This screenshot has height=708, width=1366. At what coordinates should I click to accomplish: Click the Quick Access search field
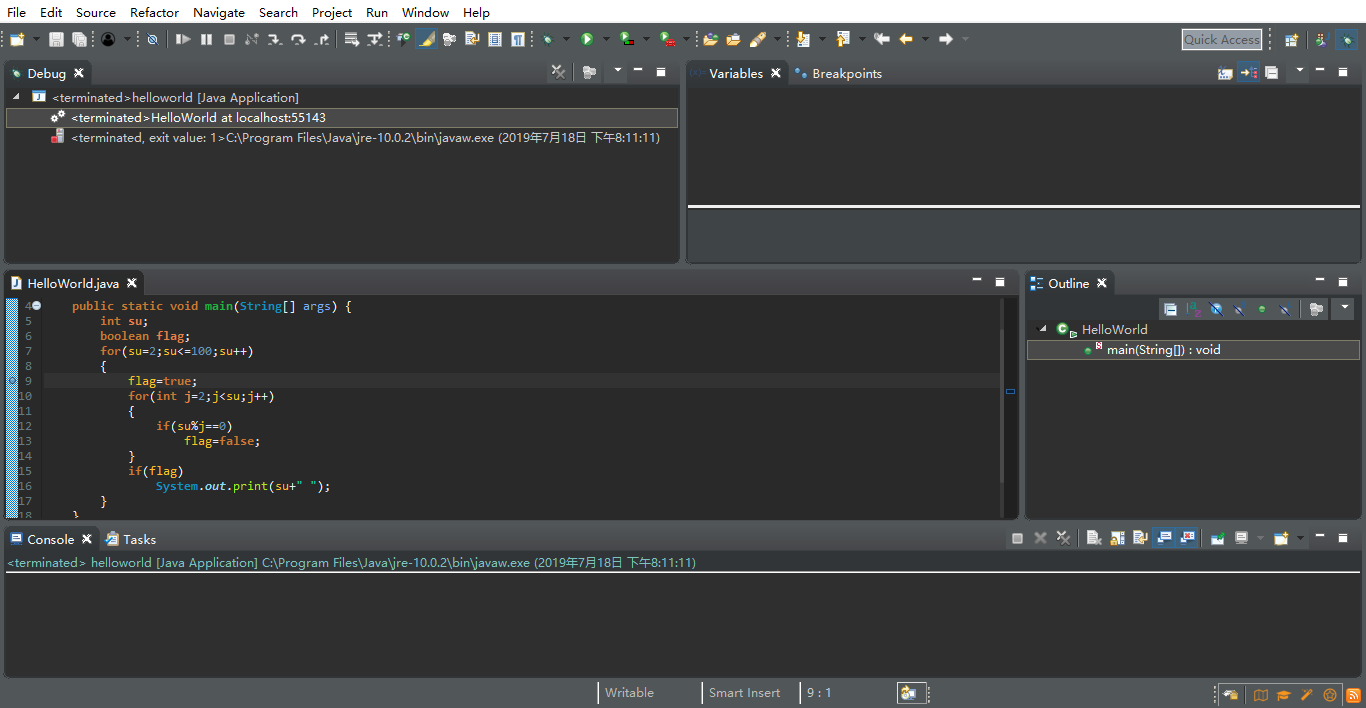tap(1222, 39)
